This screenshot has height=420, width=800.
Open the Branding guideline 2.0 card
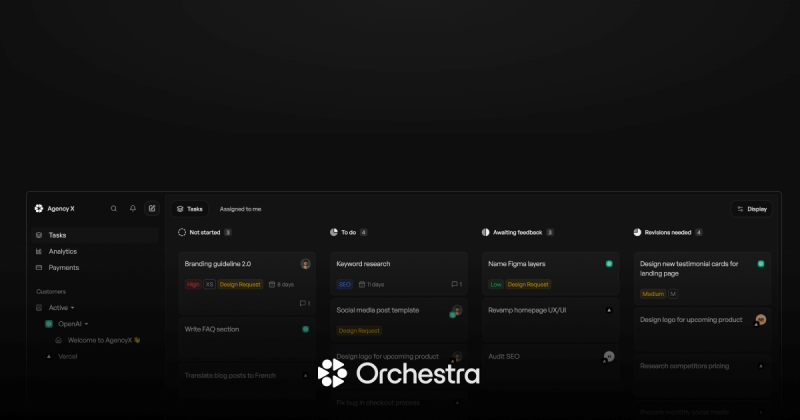[247, 283]
